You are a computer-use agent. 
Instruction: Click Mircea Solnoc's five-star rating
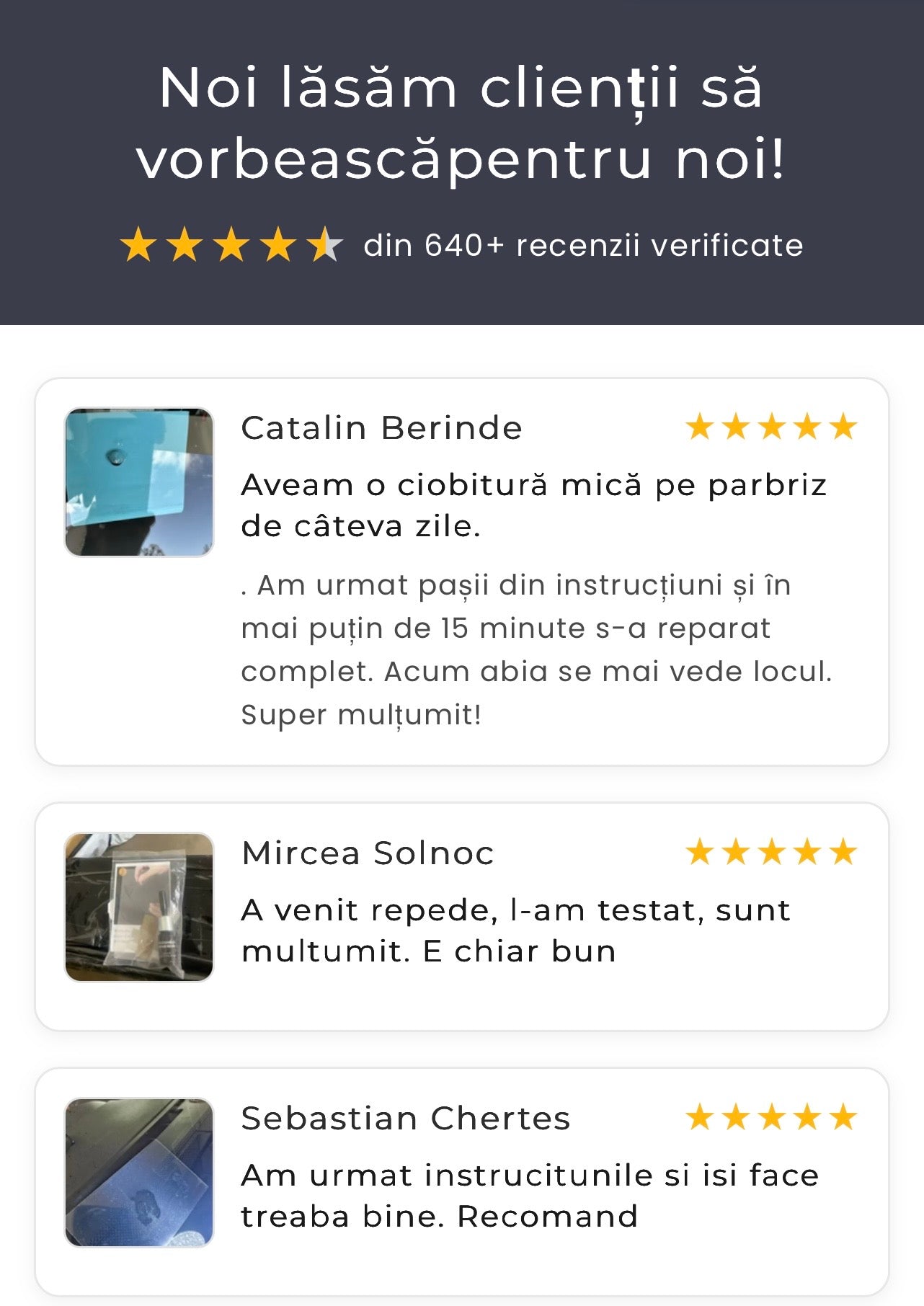click(771, 852)
